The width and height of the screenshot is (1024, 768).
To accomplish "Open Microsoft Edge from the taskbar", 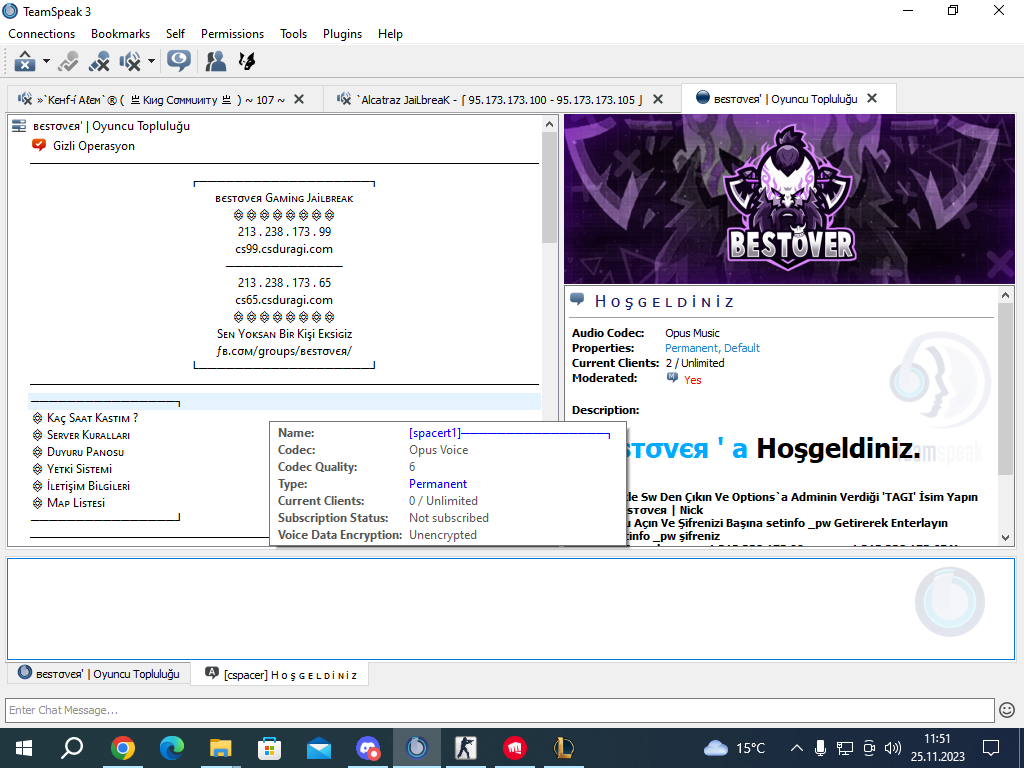I will (x=172, y=748).
